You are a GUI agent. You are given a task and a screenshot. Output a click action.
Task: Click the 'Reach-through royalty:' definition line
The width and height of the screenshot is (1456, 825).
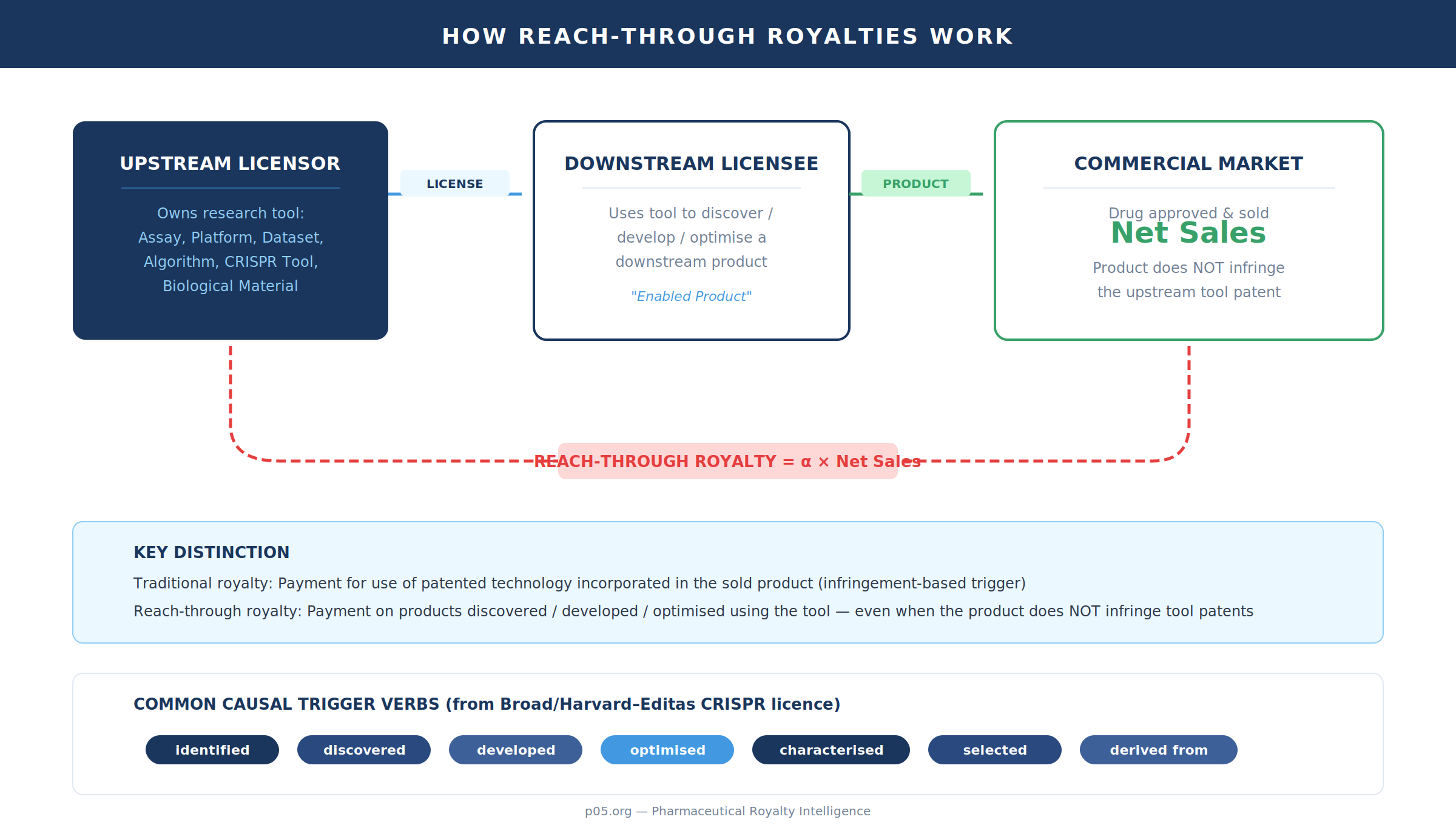(x=693, y=611)
